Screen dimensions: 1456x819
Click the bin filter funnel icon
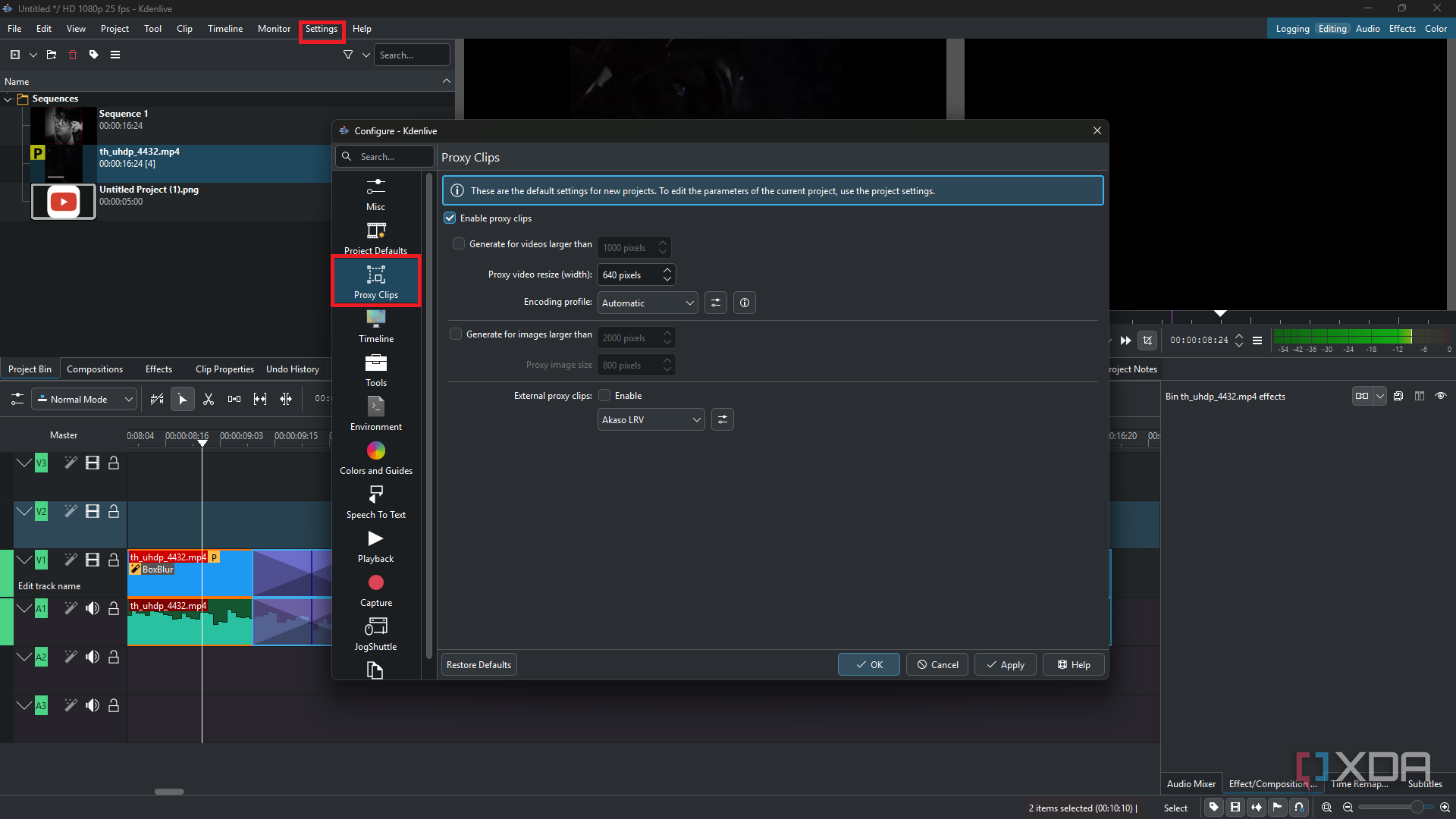pos(348,55)
